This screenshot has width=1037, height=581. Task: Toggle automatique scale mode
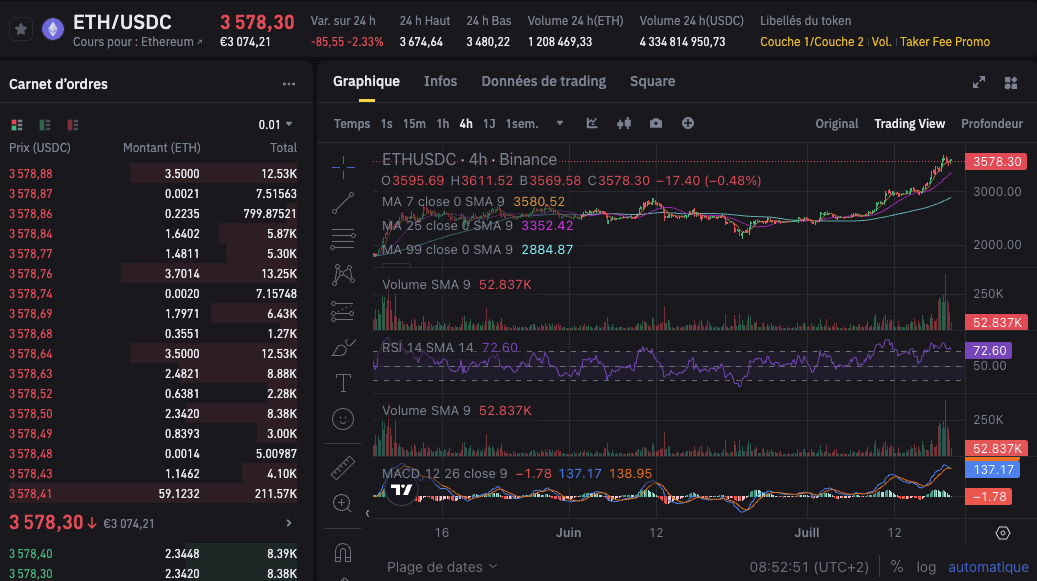coord(988,567)
